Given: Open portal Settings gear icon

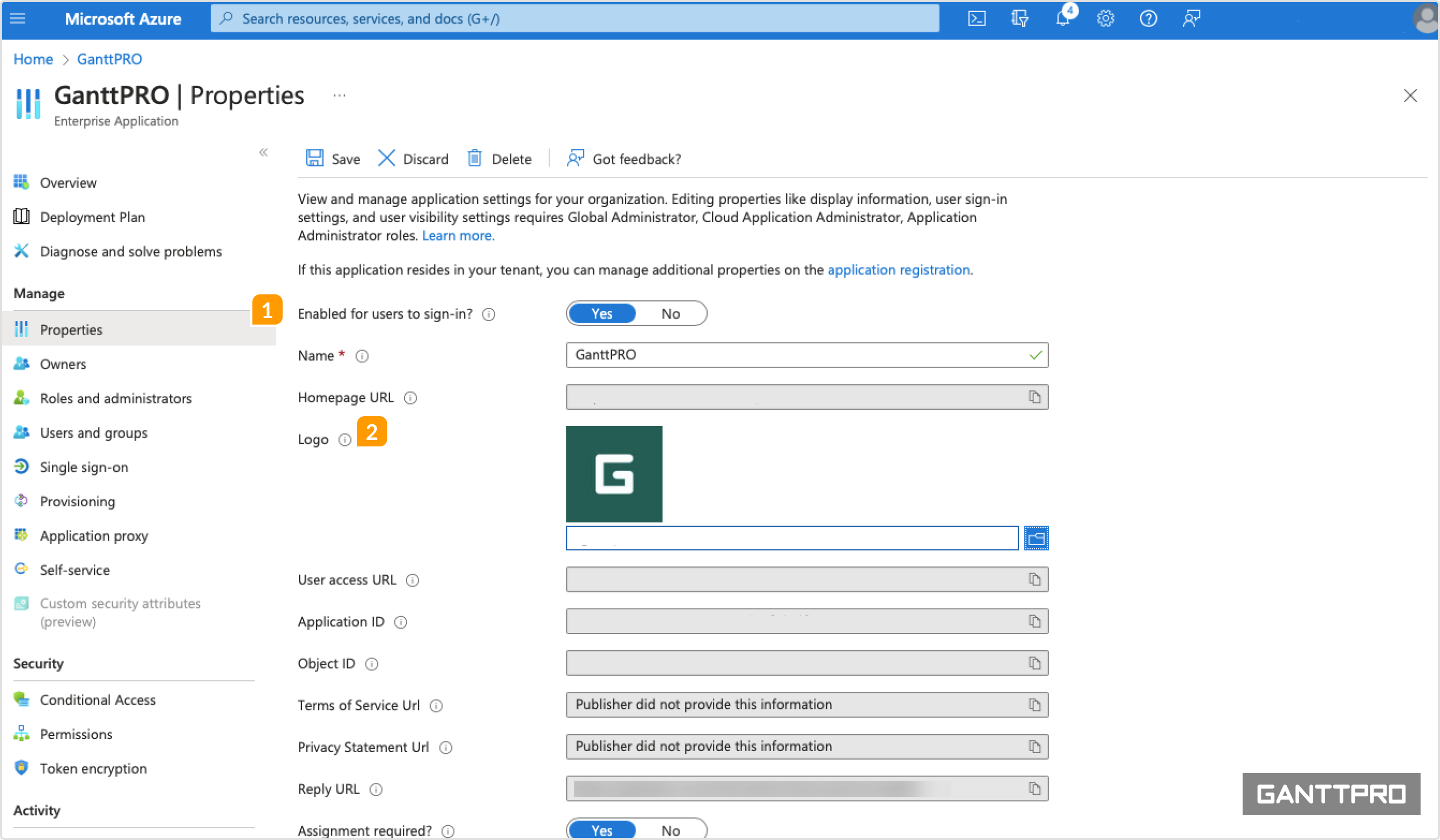Looking at the screenshot, I should 1105,18.
